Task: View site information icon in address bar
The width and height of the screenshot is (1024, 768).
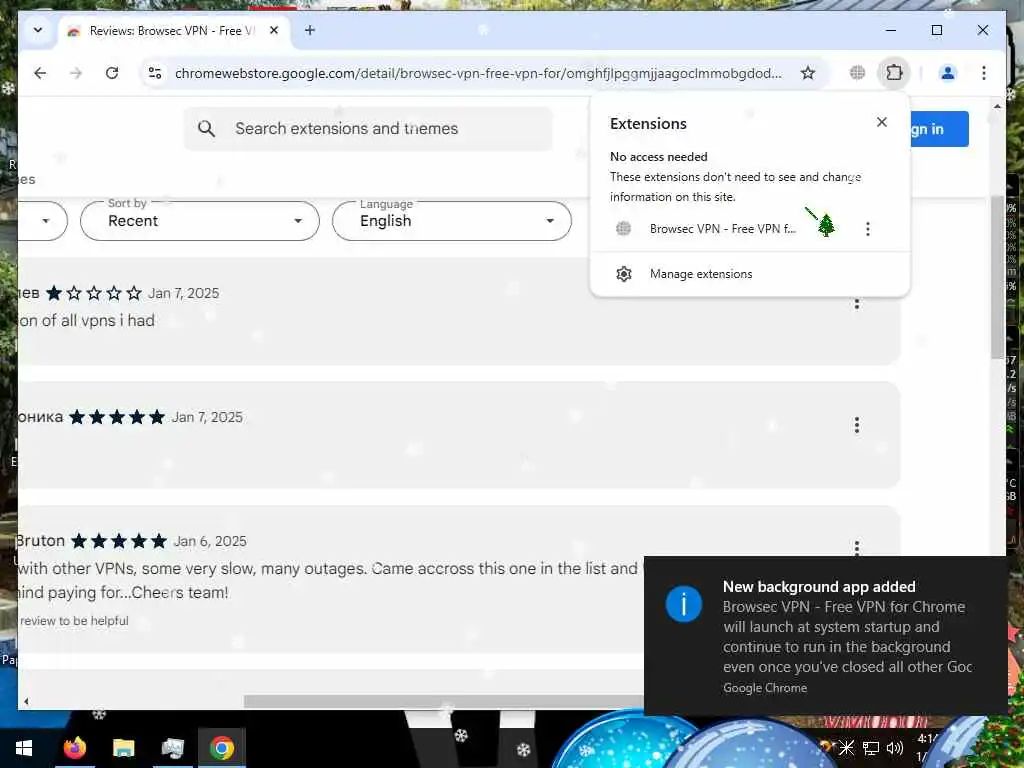Action: tap(155, 73)
